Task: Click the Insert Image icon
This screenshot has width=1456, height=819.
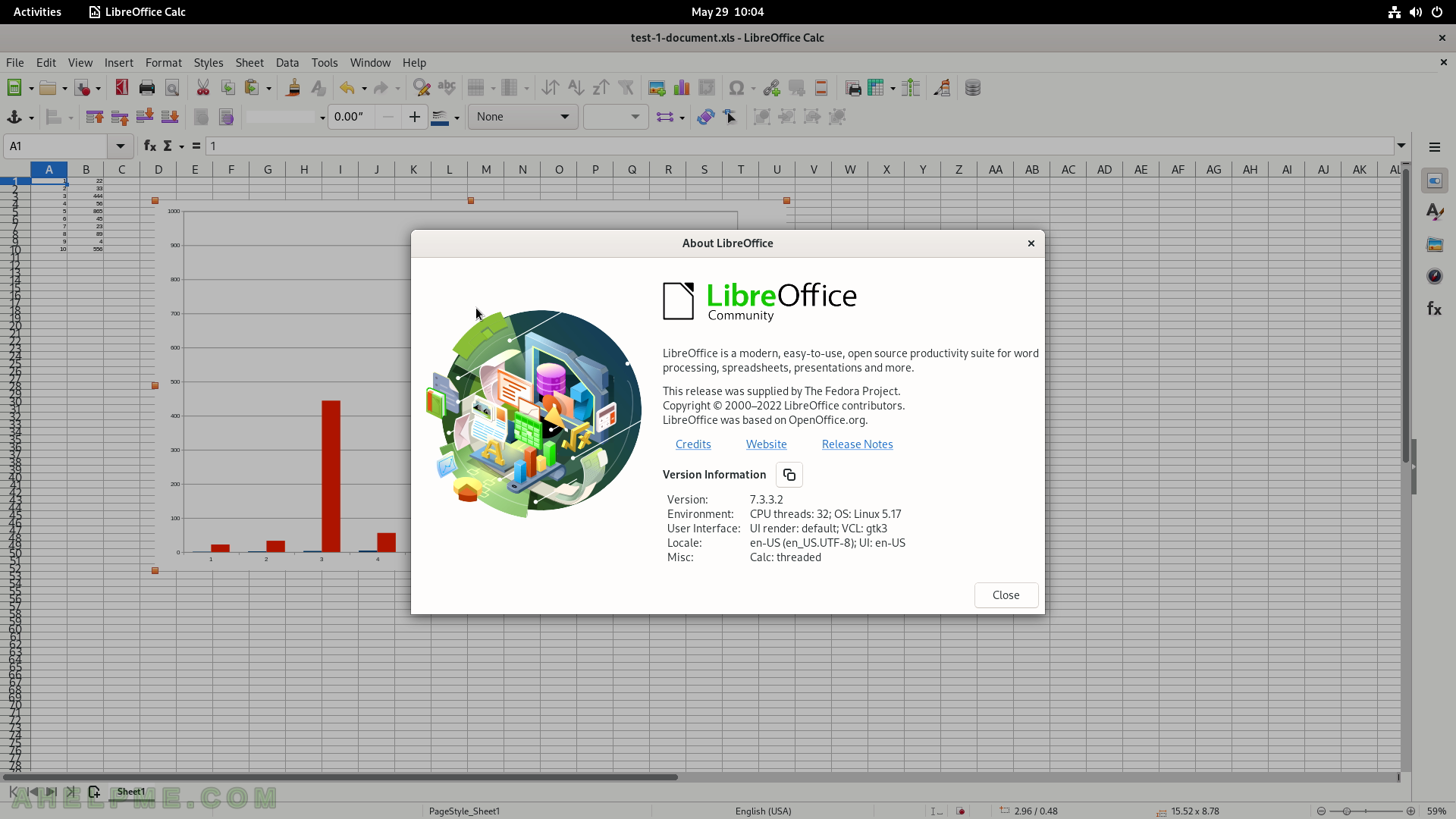Action: point(657,88)
